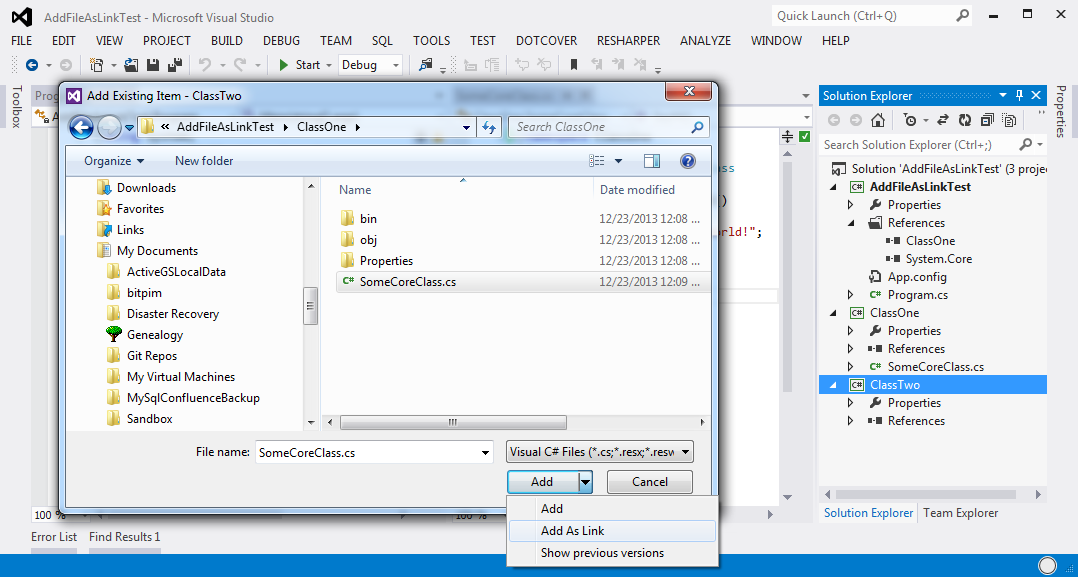Click the Save All toolbar icon
This screenshot has height=577, width=1078.
click(x=175, y=65)
